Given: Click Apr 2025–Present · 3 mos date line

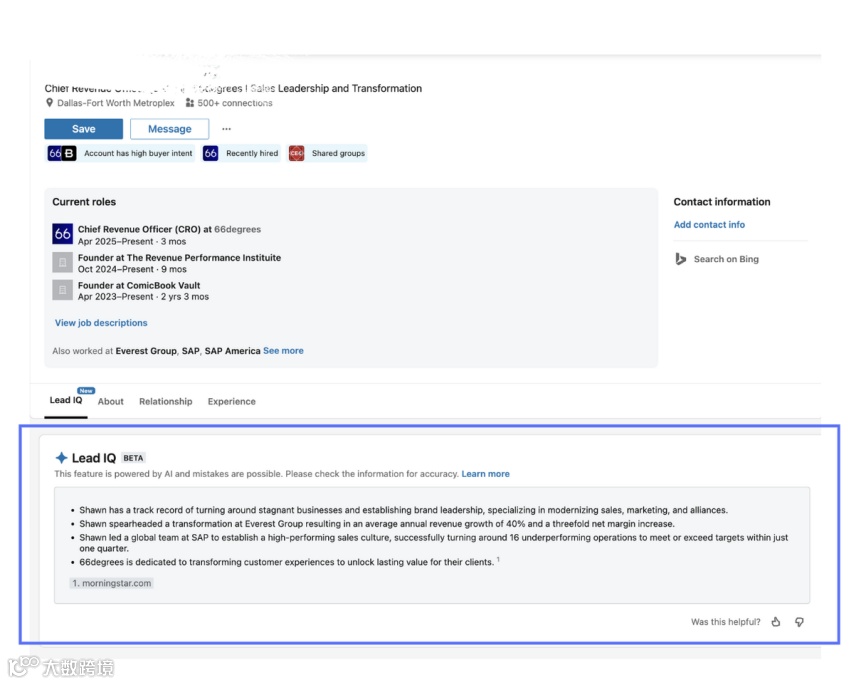Looking at the screenshot, I should click(132, 241).
